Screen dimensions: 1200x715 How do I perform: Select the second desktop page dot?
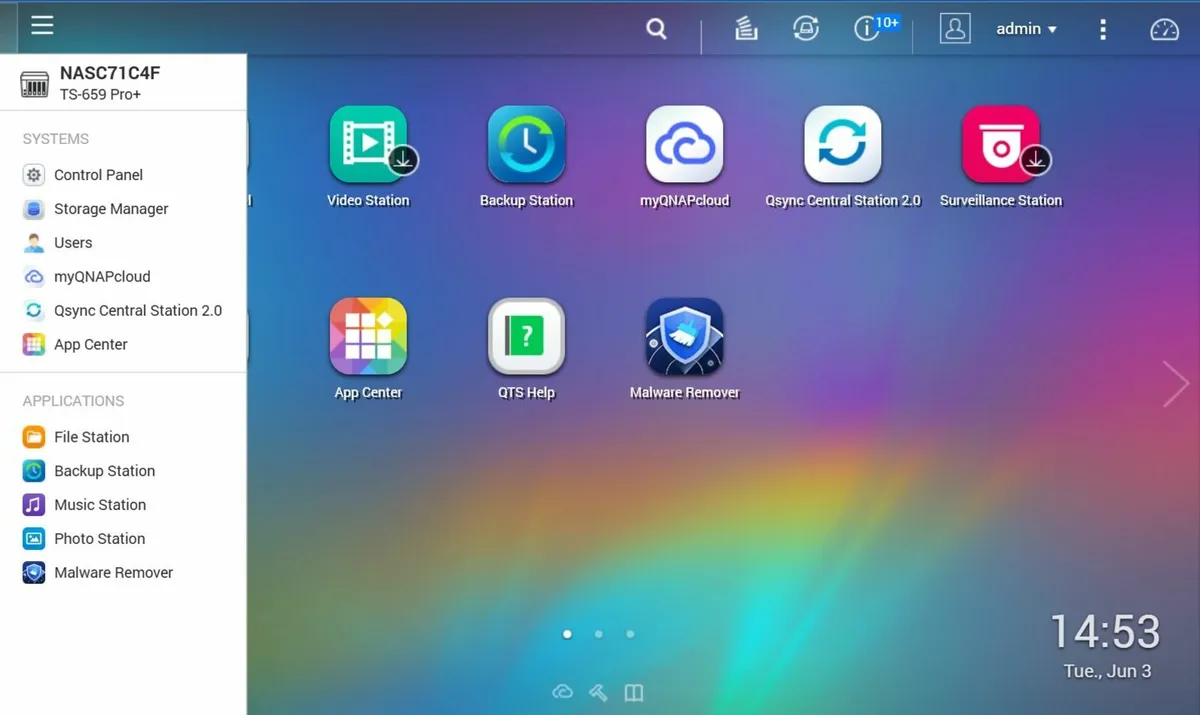(598, 634)
